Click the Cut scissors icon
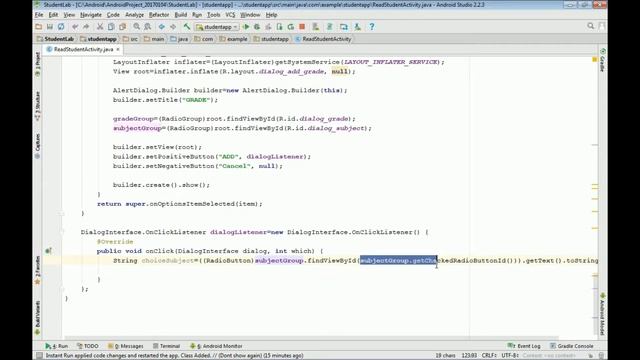The image size is (640, 360). pos(100,27)
